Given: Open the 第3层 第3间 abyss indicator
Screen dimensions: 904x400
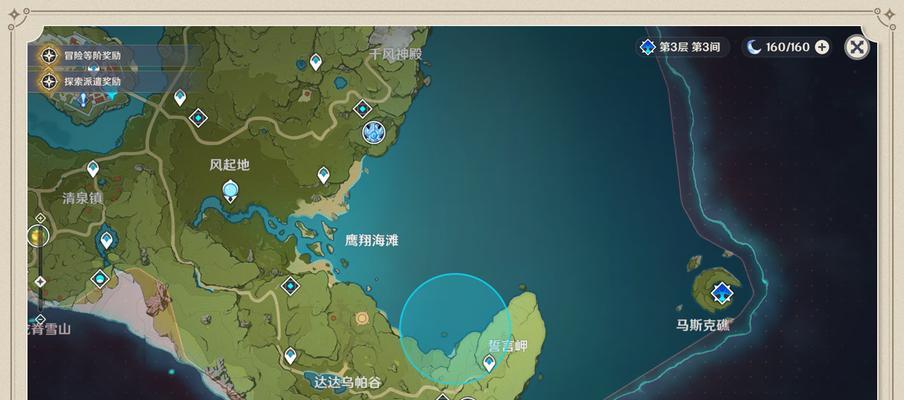Looking at the screenshot, I should point(682,47).
